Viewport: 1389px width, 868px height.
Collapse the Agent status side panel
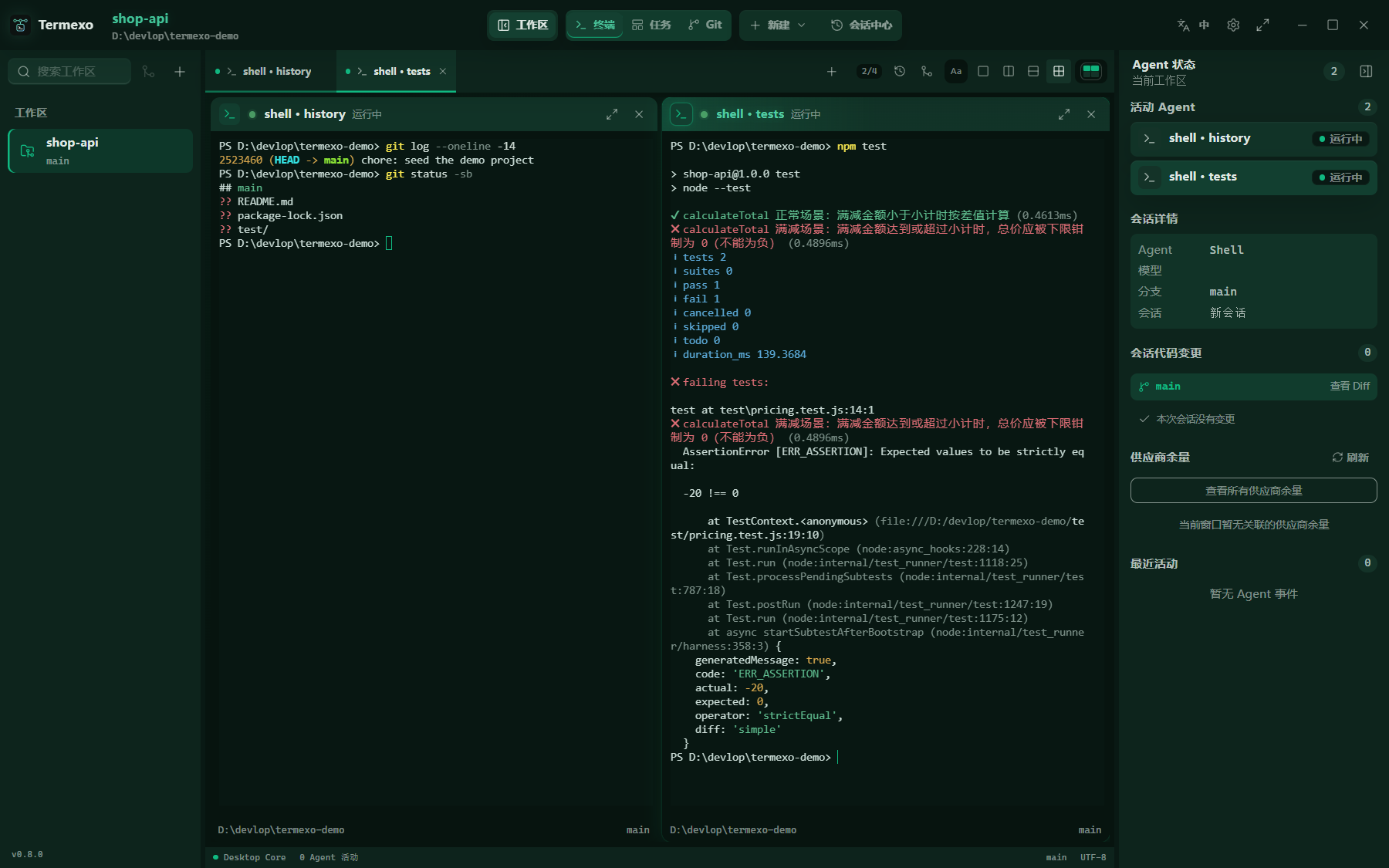pyautogui.click(x=1366, y=71)
